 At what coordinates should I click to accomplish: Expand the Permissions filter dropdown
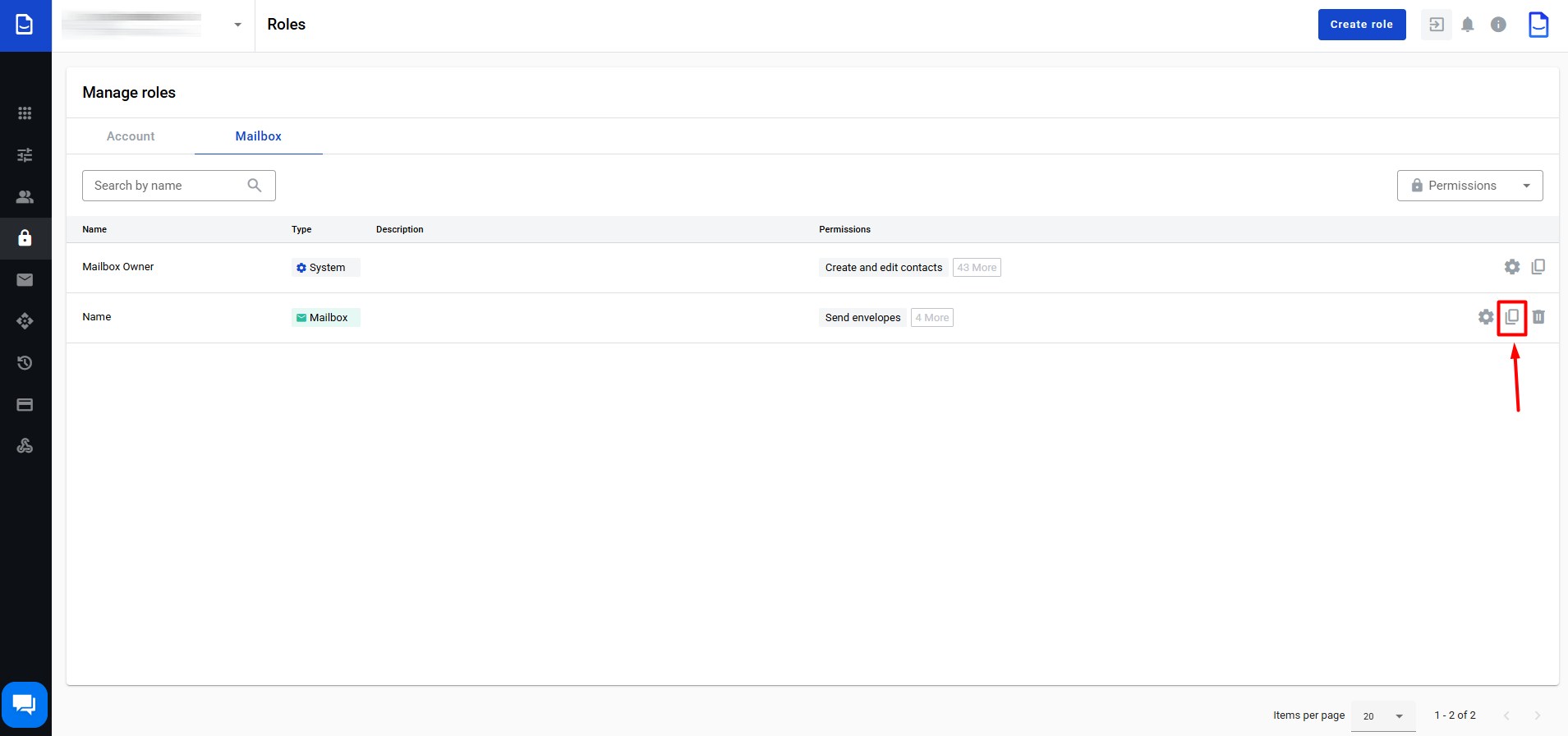pyautogui.click(x=1469, y=186)
